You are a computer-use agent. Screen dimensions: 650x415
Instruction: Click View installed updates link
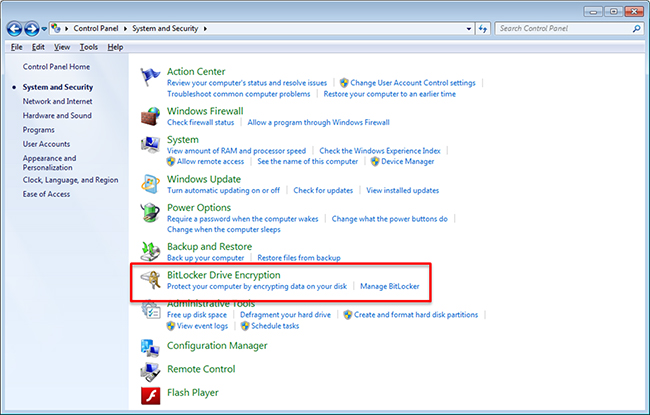tap(403, 190)
